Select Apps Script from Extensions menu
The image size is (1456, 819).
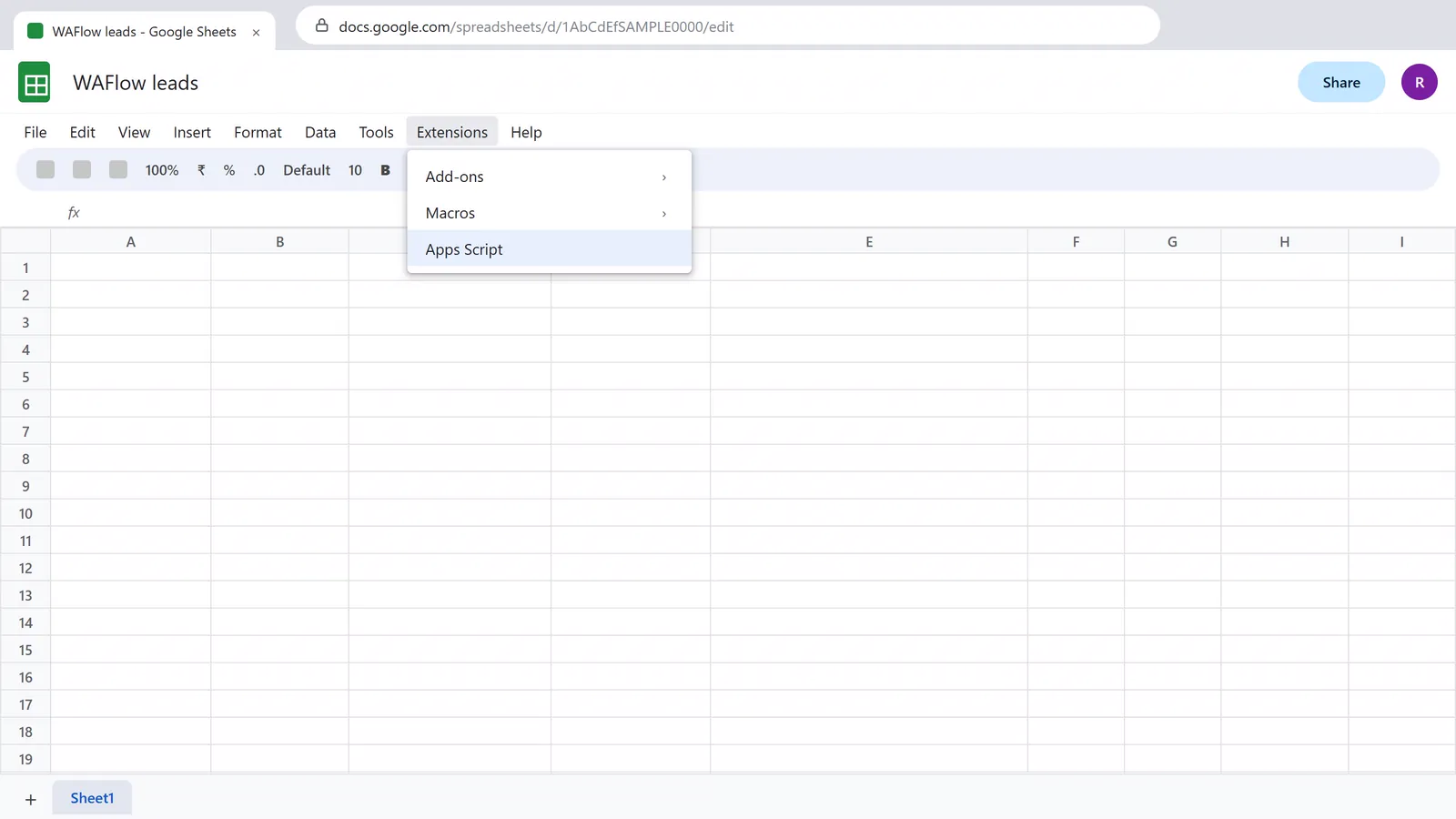550,249
